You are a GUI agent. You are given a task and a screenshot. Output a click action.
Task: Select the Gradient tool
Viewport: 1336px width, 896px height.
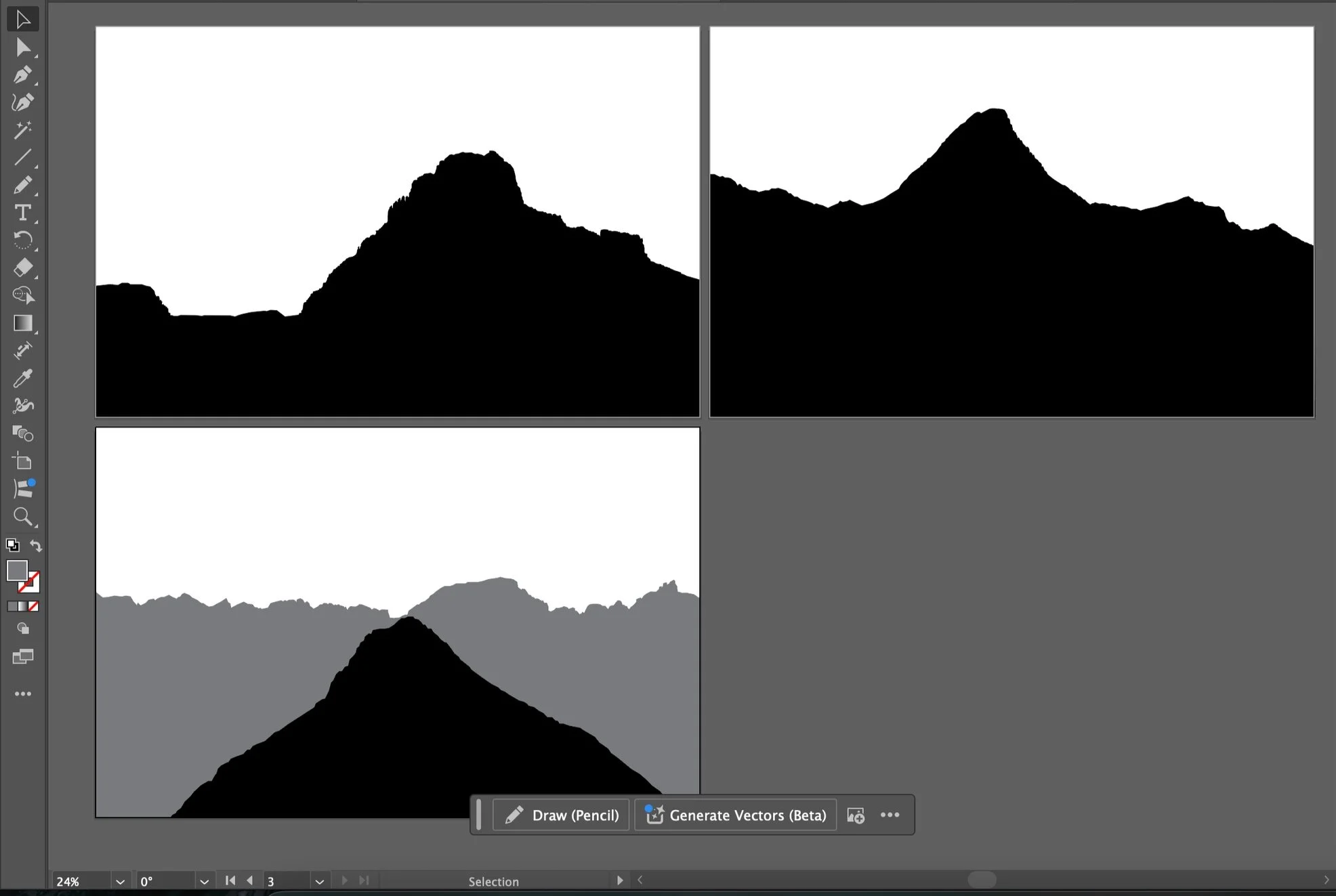point(22,323)
